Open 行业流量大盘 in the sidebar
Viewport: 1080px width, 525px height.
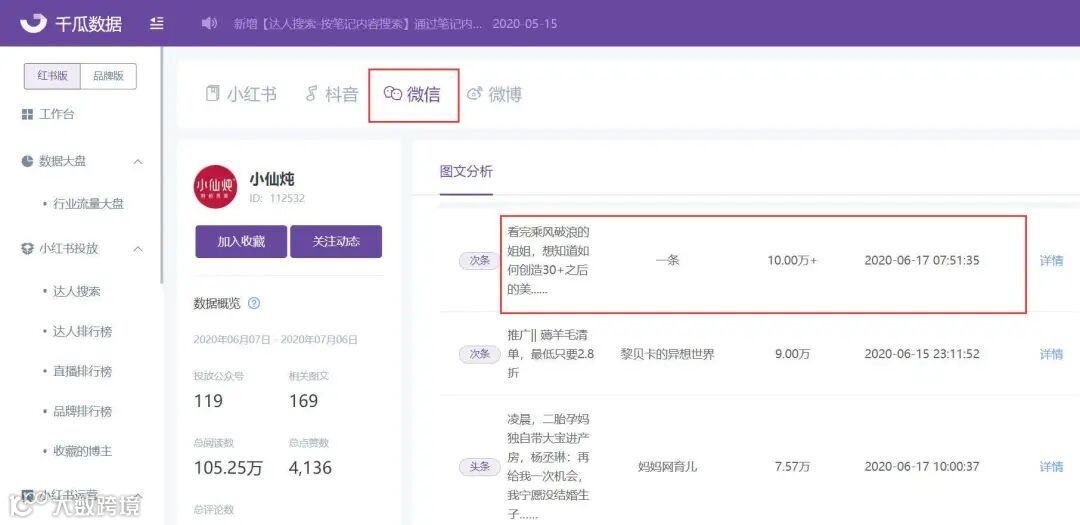pos(88,204)
